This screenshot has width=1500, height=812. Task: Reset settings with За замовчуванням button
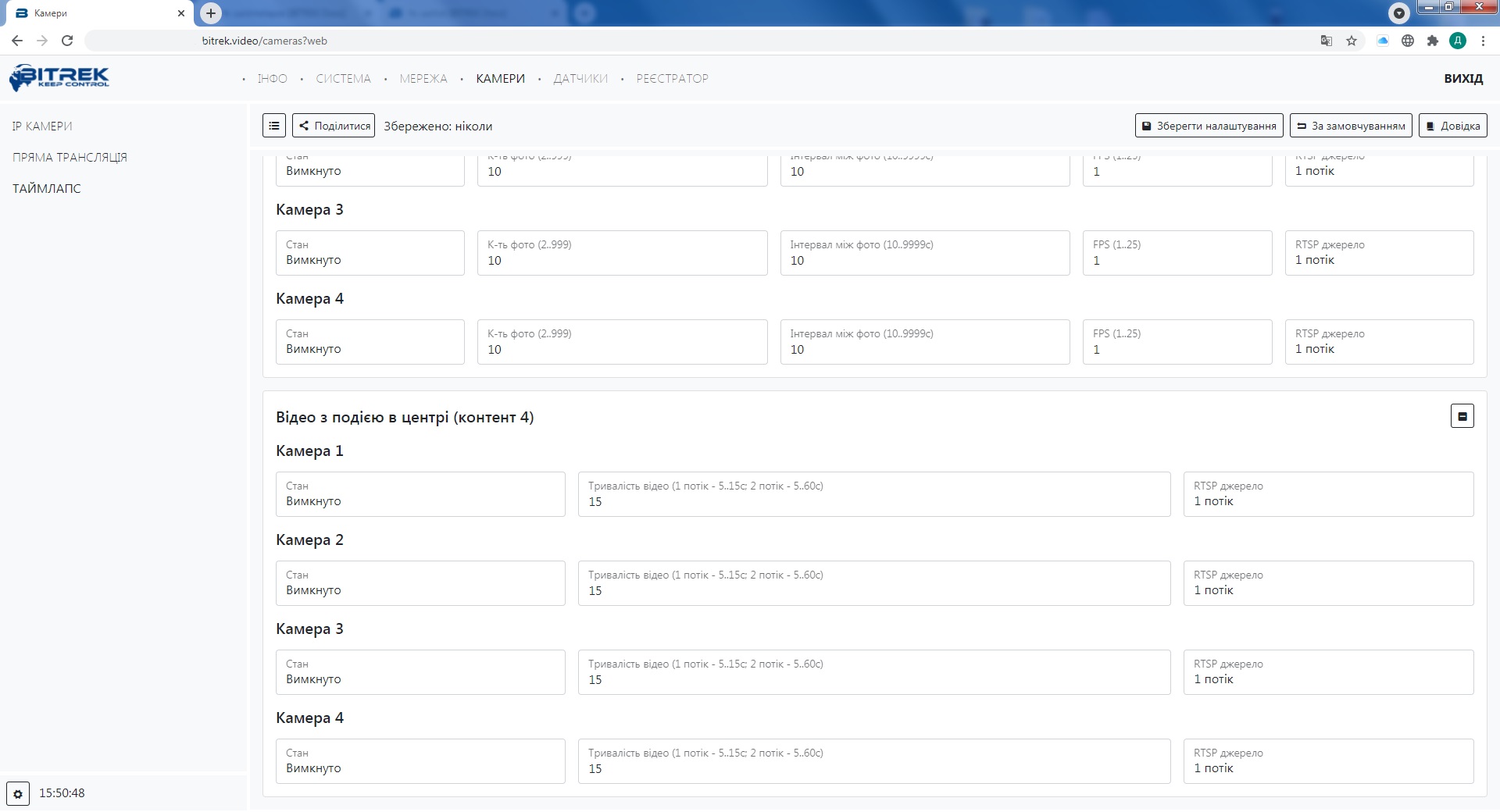[x=1350, y=126]
